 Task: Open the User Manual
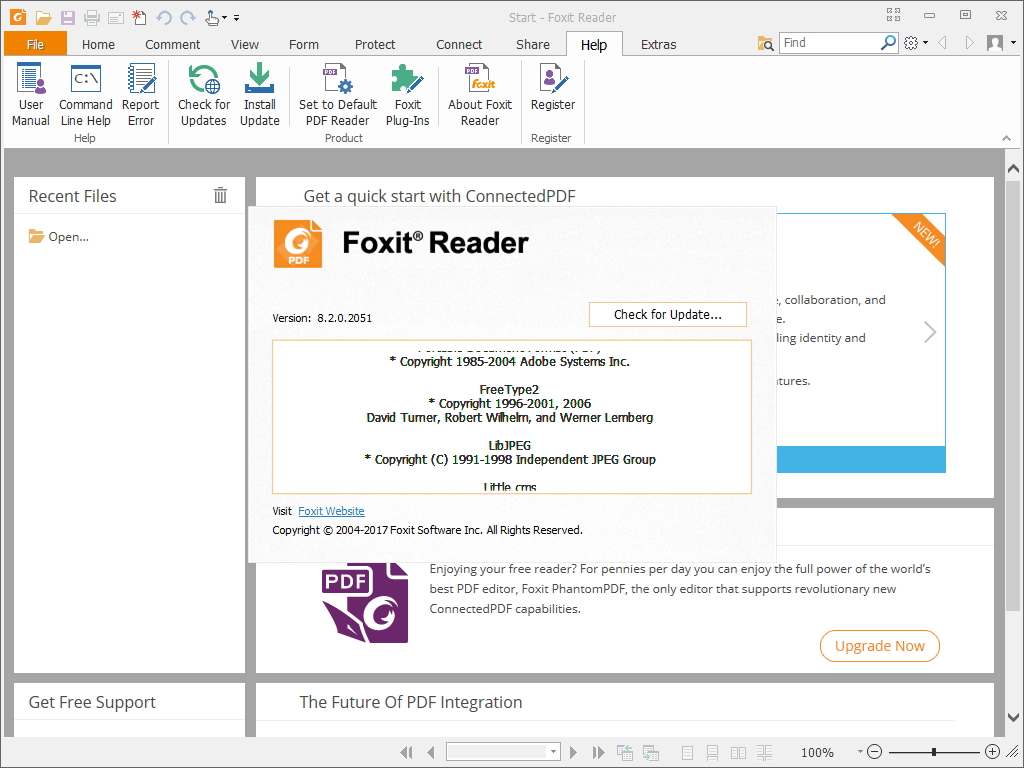click(x=30, y=93)
